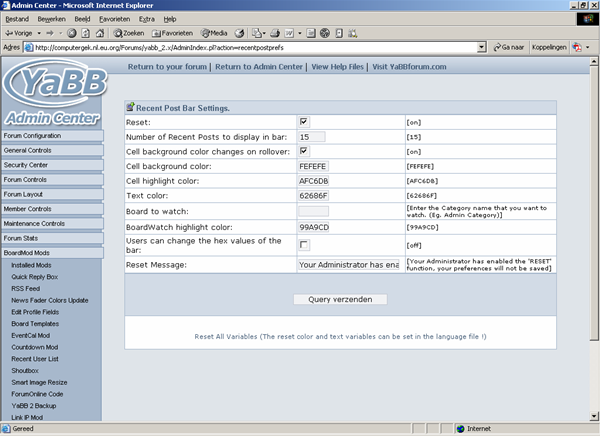Expand the General Controls sidebar section

[52, 150]
